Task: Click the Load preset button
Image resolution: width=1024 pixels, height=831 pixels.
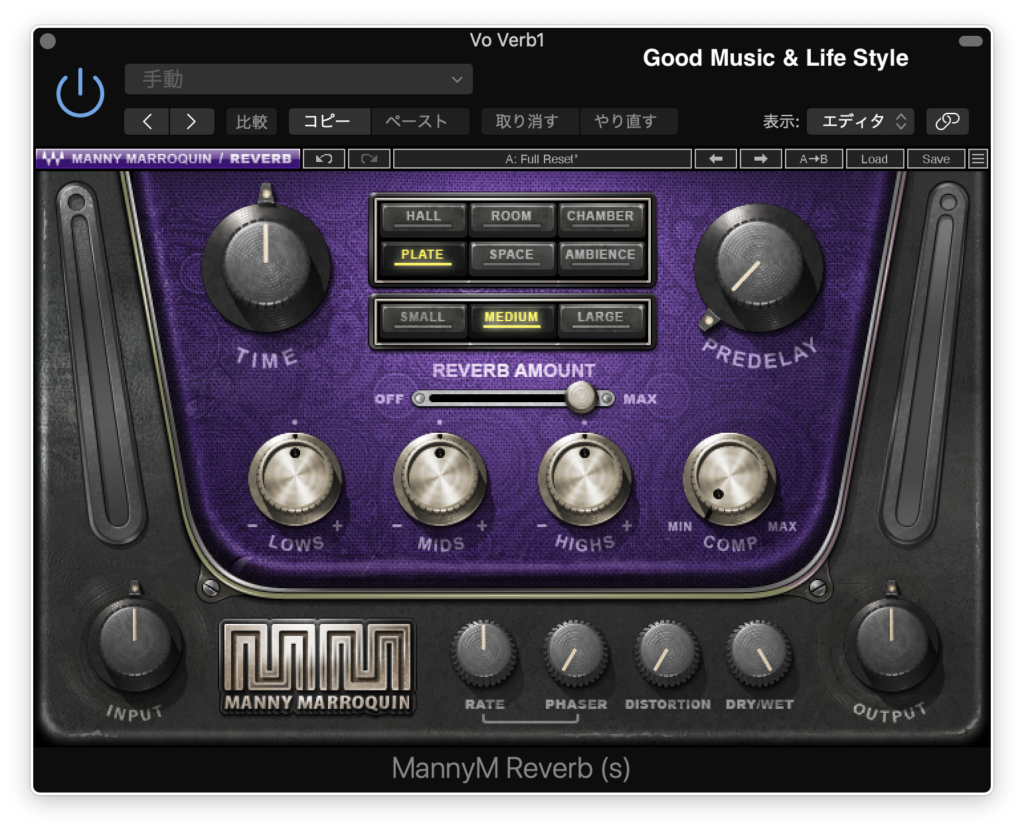Action: (874, 159)
